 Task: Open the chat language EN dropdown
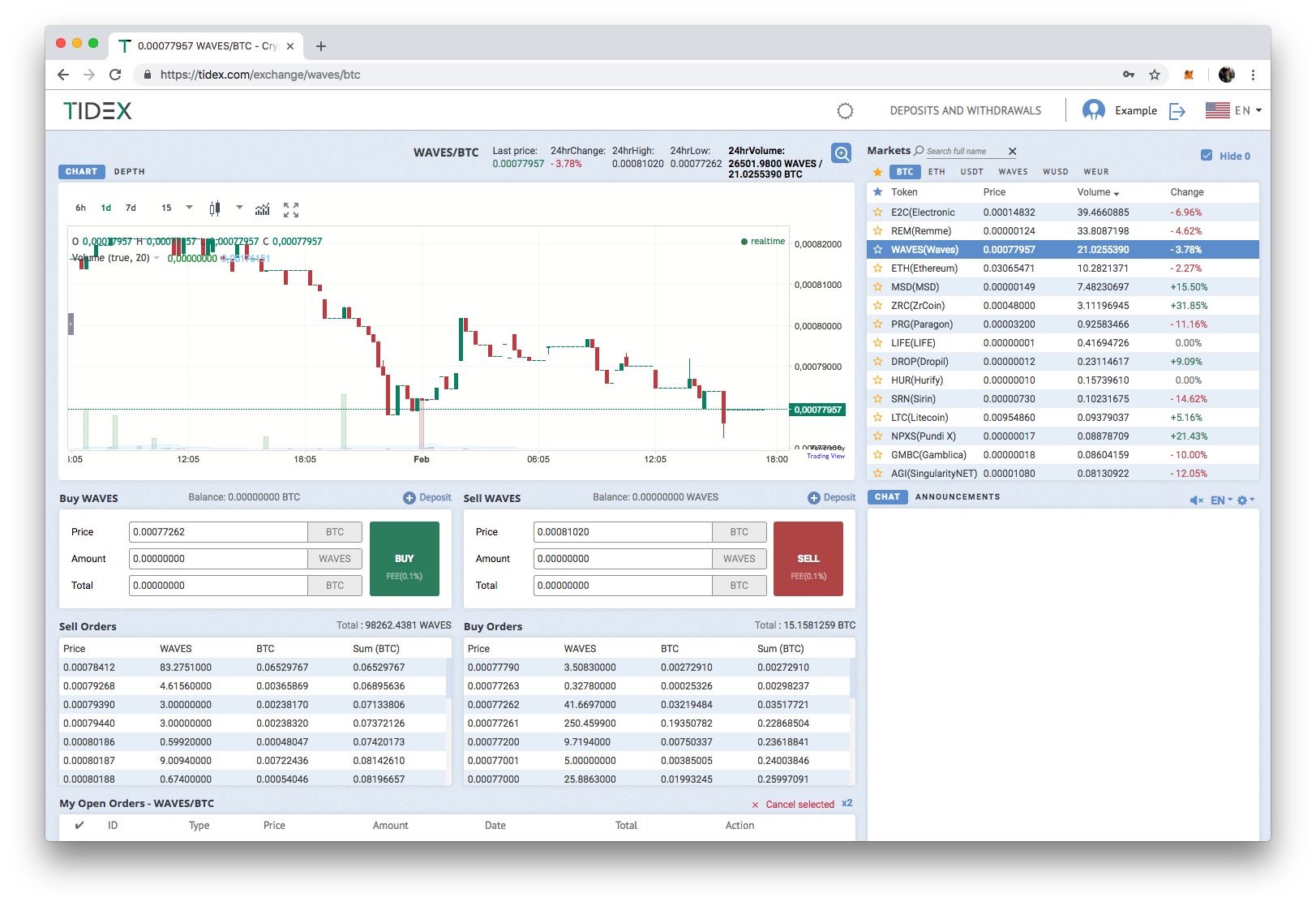tap(1221, 500)
